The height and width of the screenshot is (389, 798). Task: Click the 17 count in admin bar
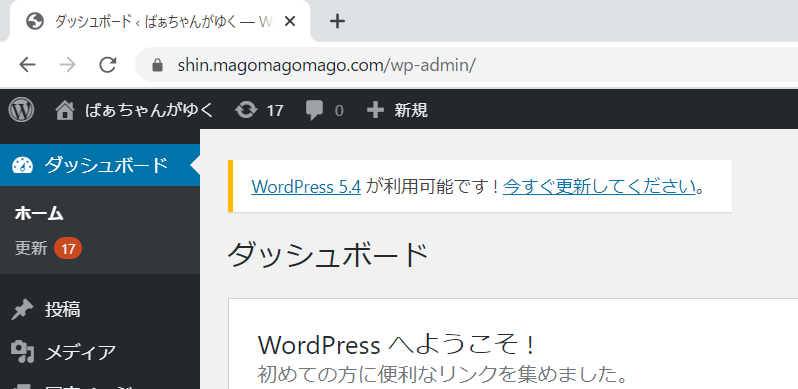[275, 110]
